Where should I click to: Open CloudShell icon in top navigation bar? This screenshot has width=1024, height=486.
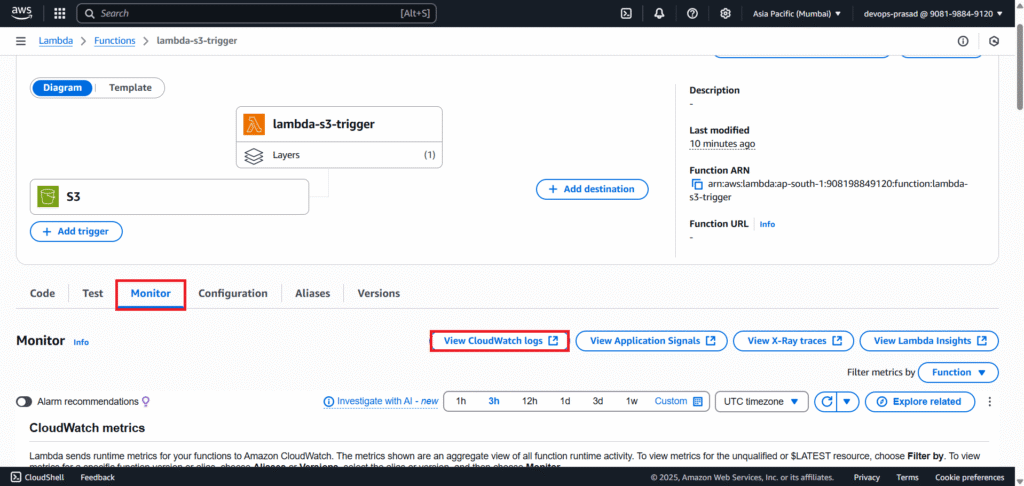coord(626,13)
